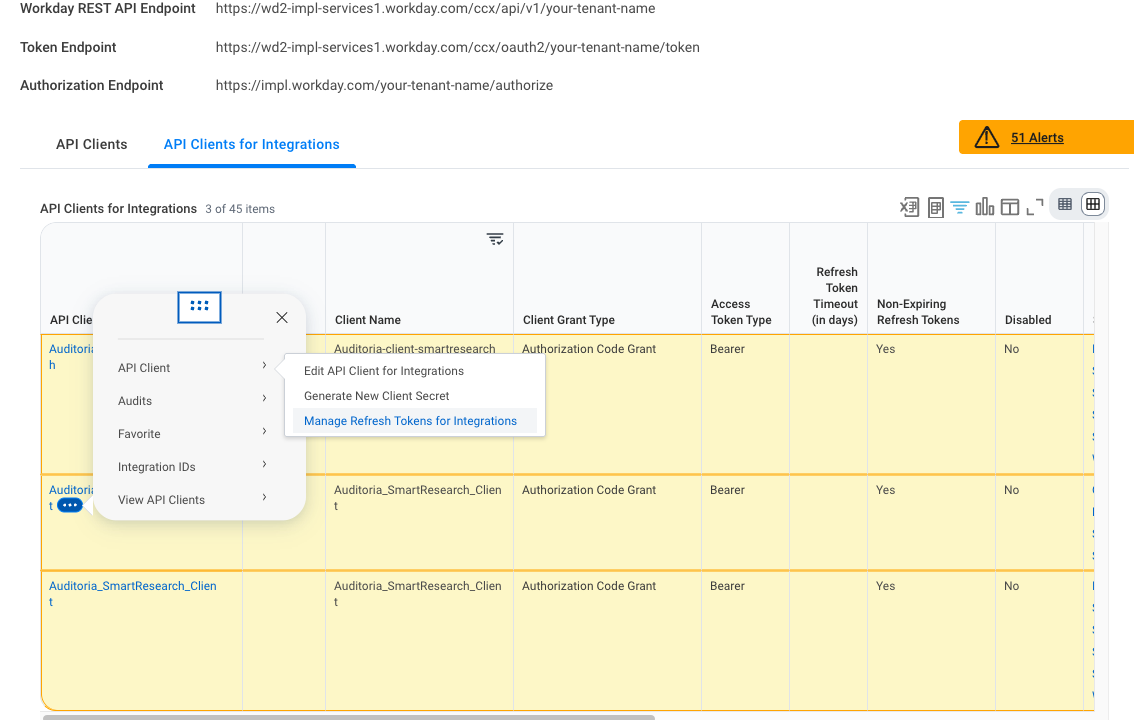Export table to Excel icon
Screen dimensions: 1134x720
pos(909,207)
